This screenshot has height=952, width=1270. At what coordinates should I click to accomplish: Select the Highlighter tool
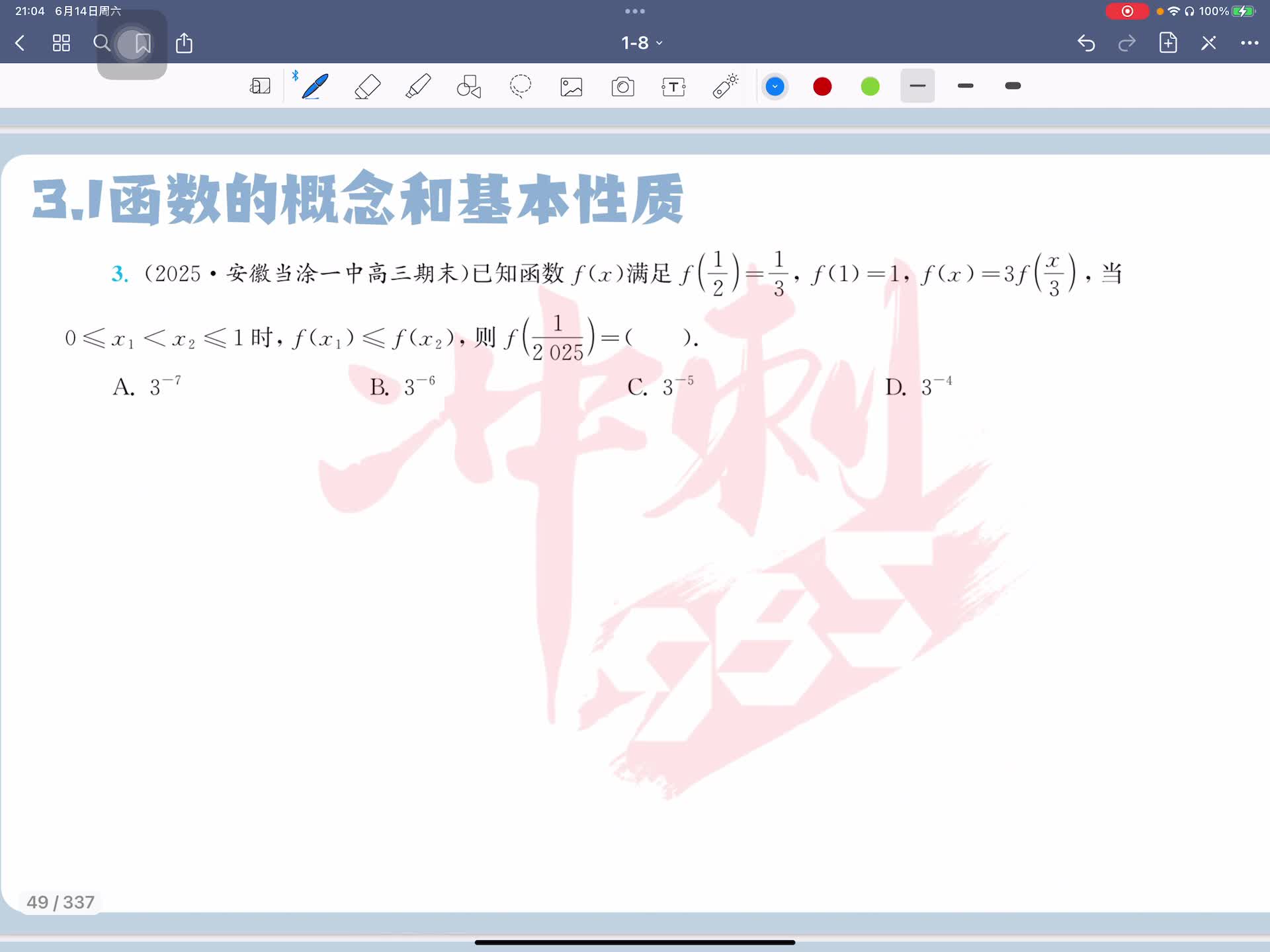[x=418, y=87]
